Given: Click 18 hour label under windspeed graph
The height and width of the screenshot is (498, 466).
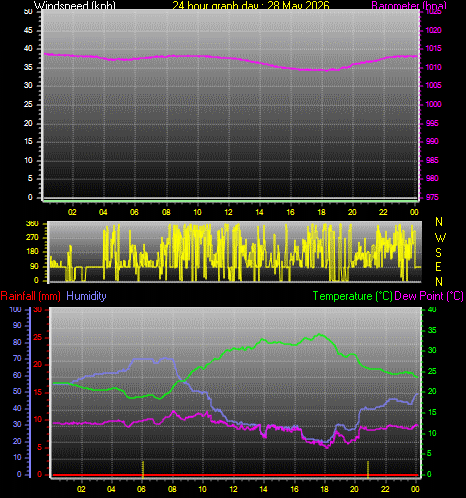Looking at the screenshot, I should (322, 212).
